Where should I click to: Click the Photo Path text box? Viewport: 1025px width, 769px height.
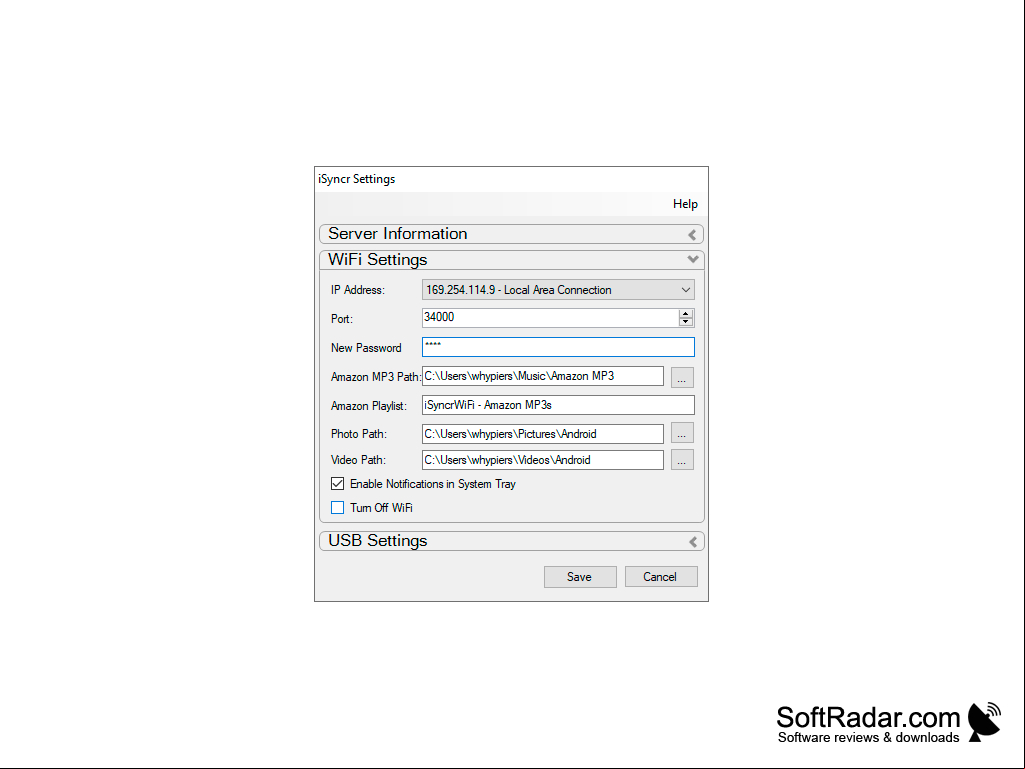coord(543,434)
